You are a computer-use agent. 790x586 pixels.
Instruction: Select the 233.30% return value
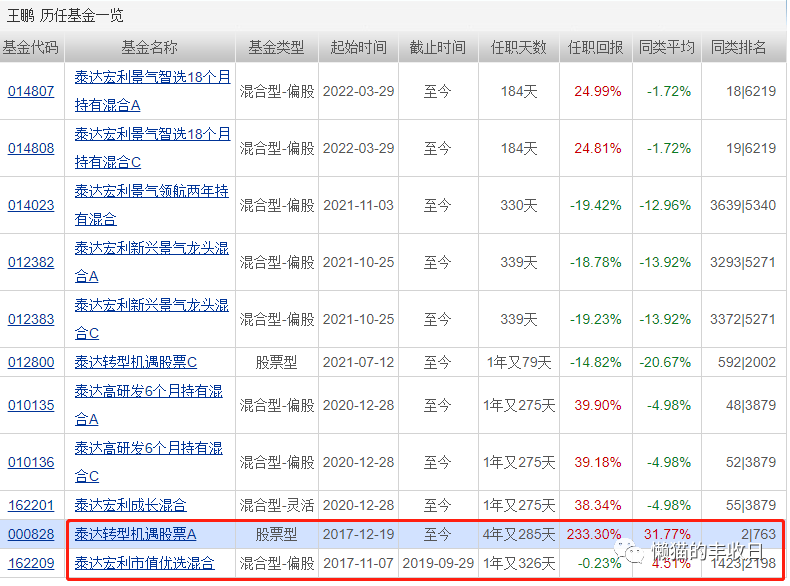tap(594, 534)
